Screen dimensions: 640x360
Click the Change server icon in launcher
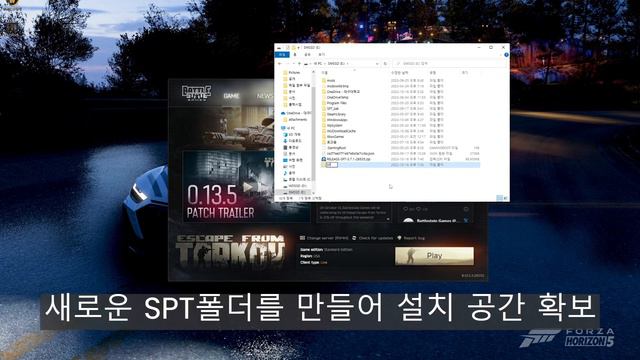click(x=302, y=238)
